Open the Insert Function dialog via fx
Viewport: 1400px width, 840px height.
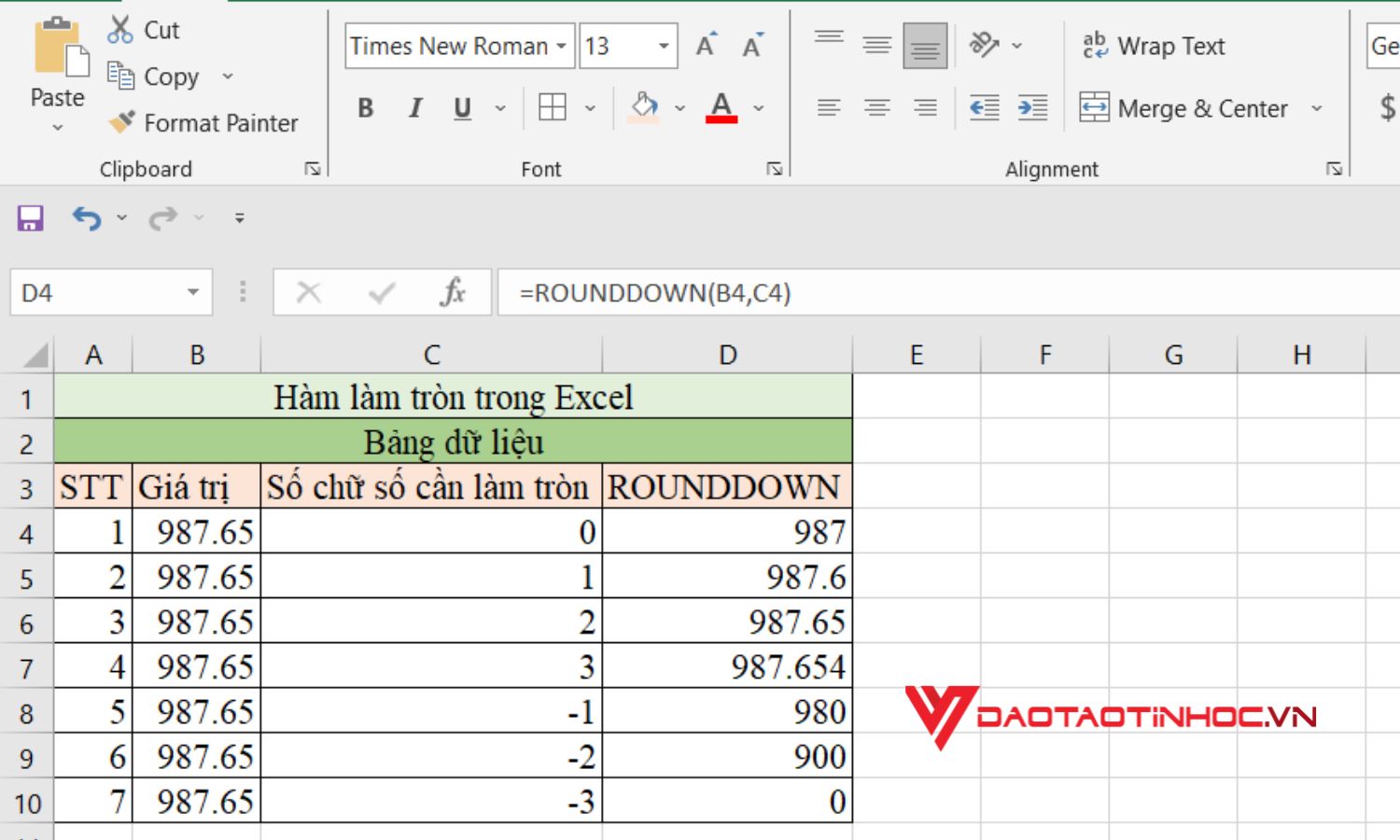coord(452,292)
